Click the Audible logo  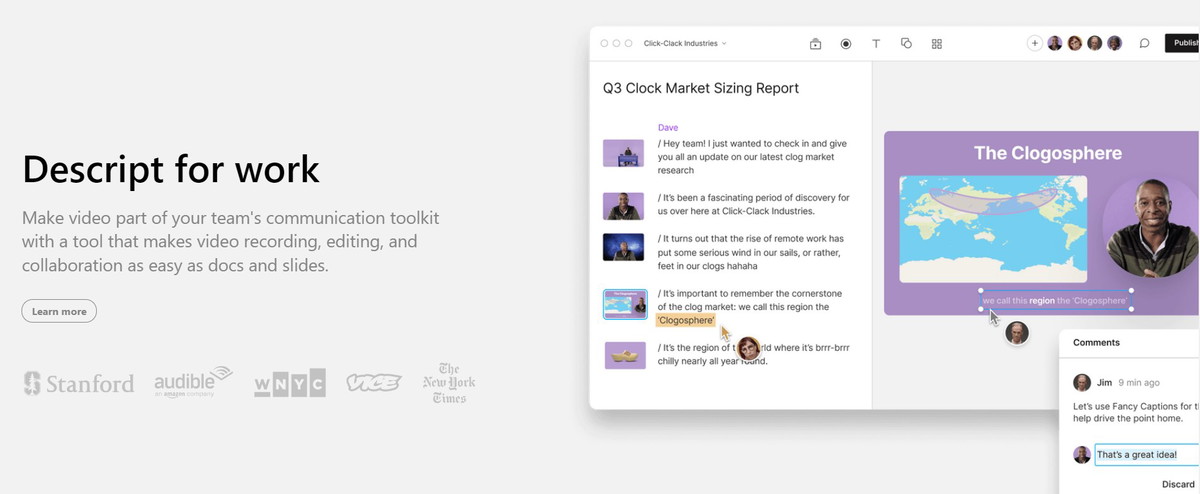(x=193, y=382)
